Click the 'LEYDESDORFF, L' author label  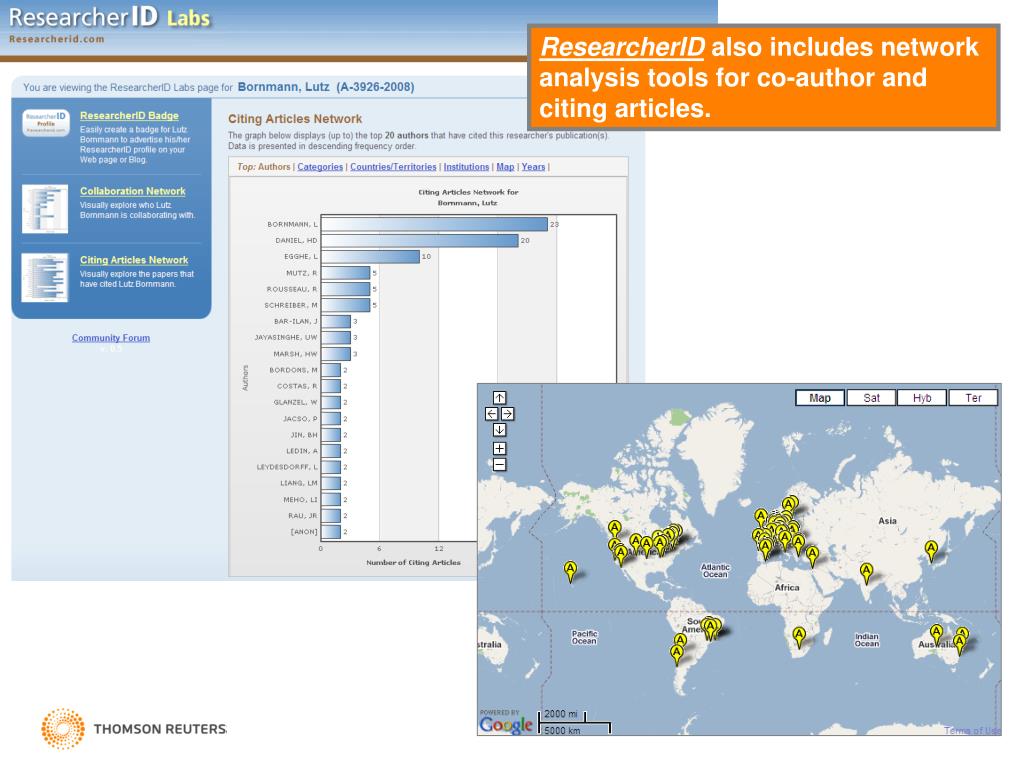(x=287, y=467)
